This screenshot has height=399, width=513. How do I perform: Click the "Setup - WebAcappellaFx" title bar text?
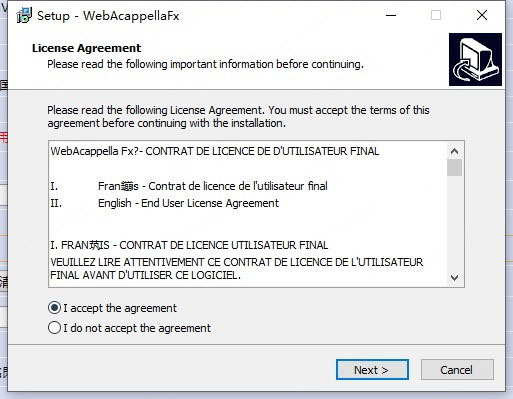[x=108, y=16]
